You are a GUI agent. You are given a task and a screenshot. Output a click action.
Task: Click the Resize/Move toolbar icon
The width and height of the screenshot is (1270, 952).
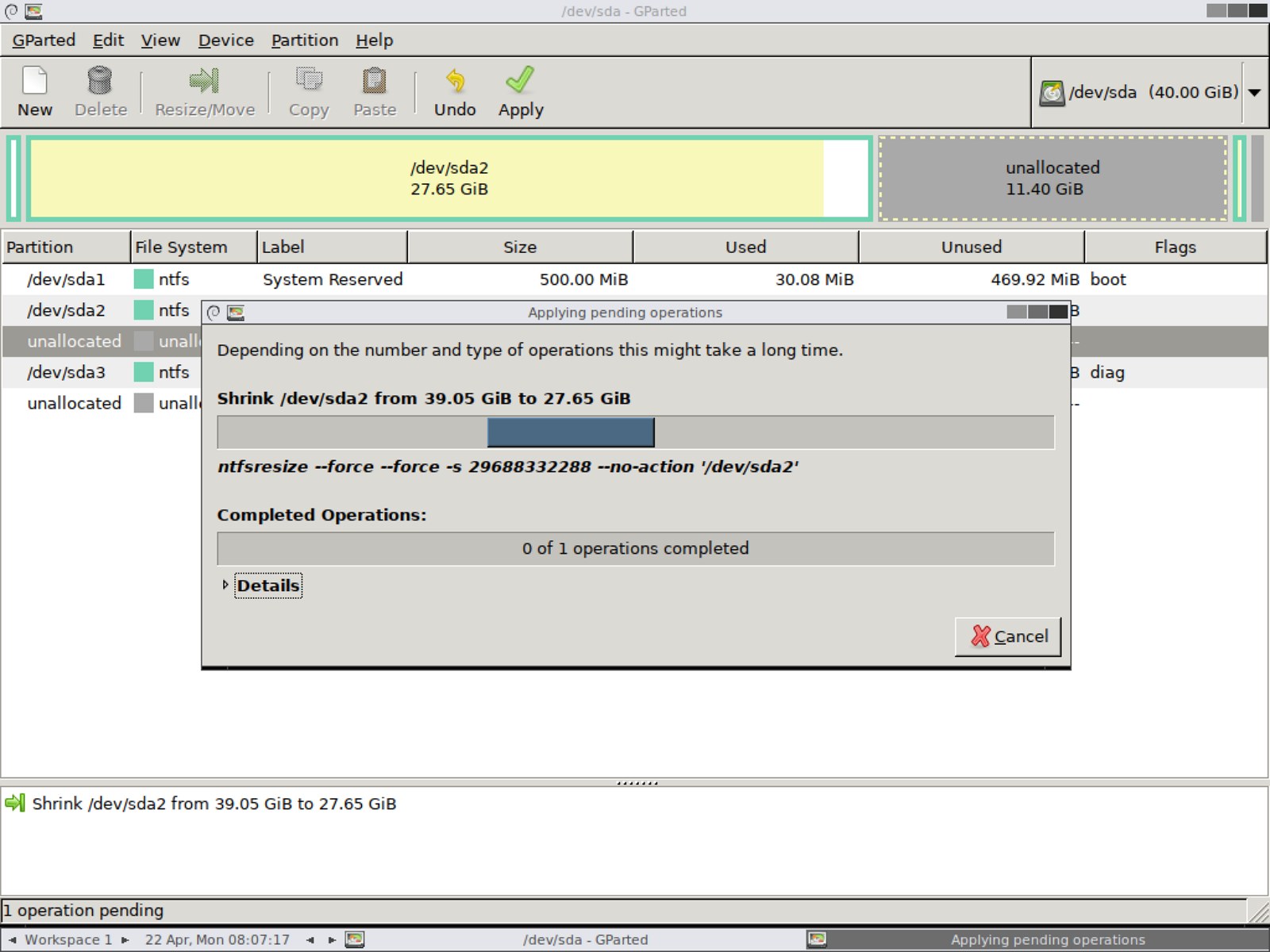(x=204, y=89)
